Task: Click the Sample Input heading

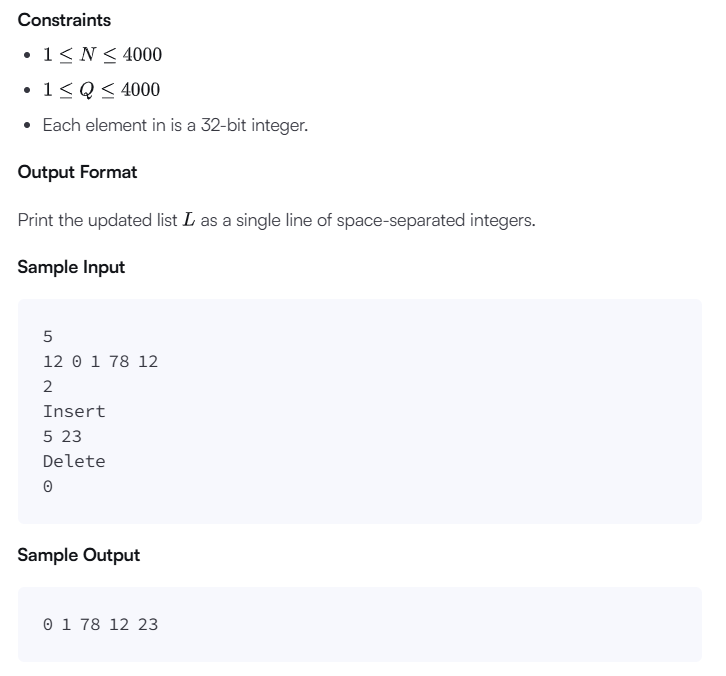Action: [71, 267]
